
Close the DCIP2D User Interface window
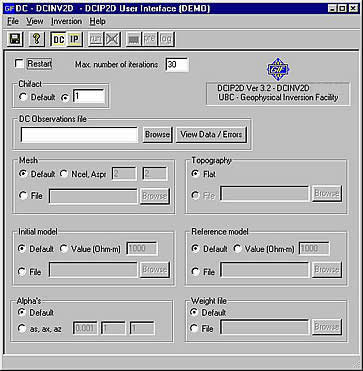click(353, 9)
